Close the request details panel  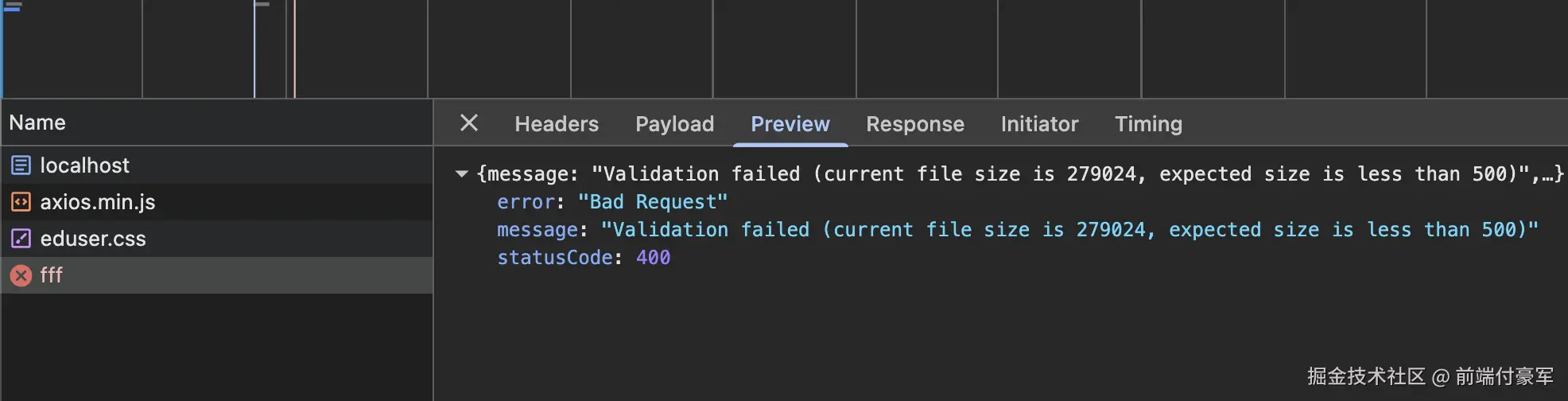pos(469,123)
